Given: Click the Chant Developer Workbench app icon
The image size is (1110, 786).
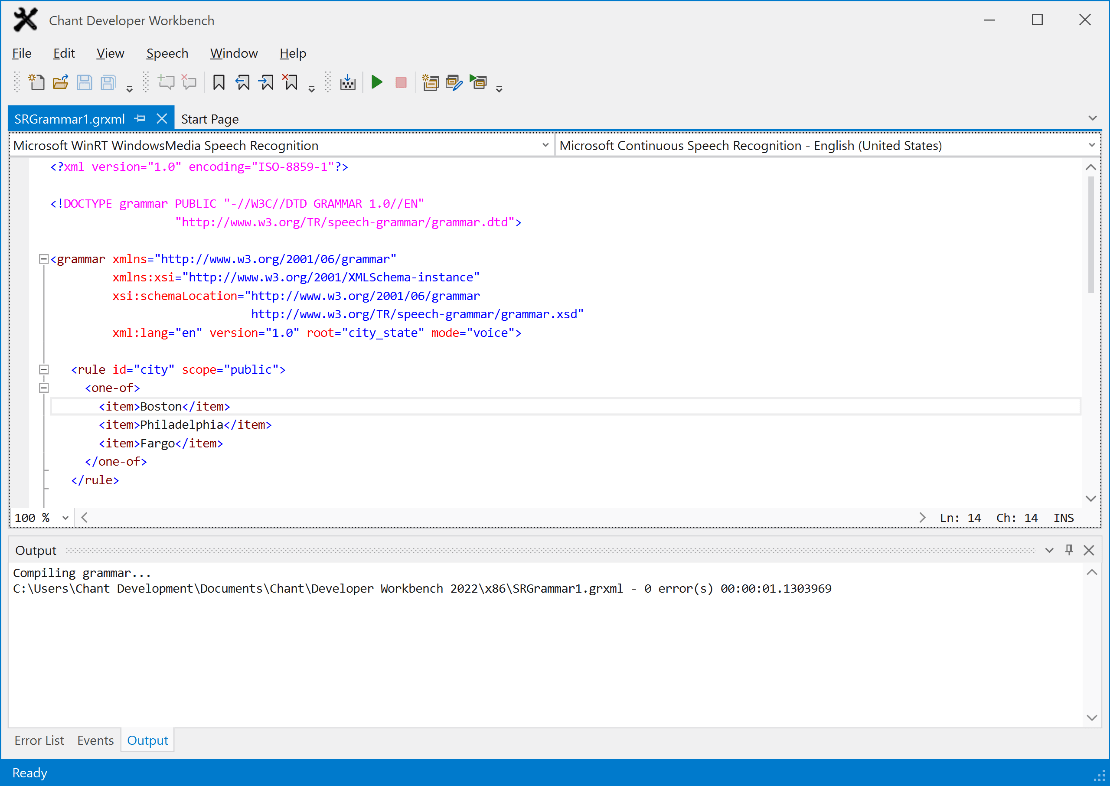Looking at the screenshot, I should [25, 20].
